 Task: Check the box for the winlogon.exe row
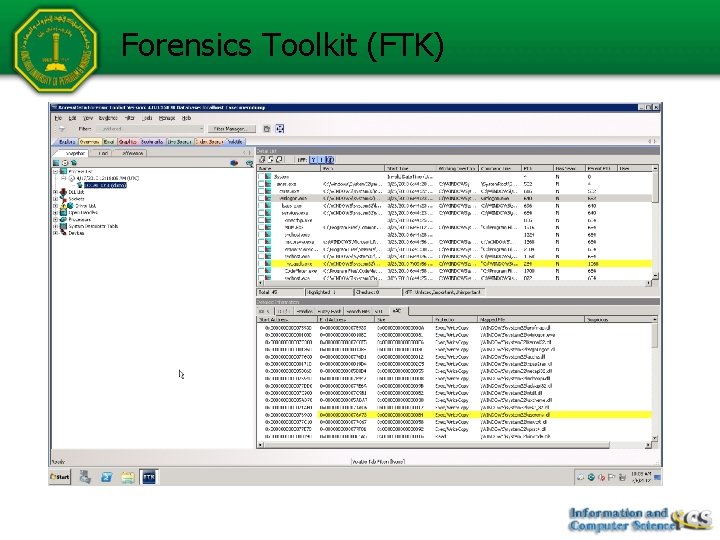click(x=261, y=198)
